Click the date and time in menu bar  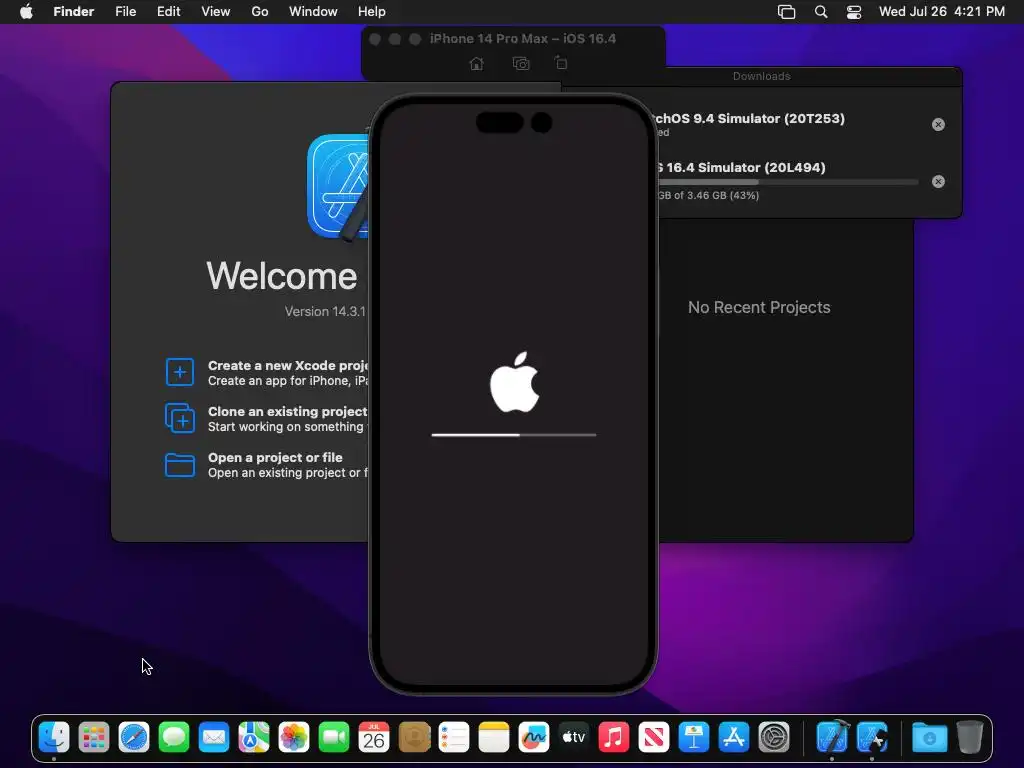942,12
